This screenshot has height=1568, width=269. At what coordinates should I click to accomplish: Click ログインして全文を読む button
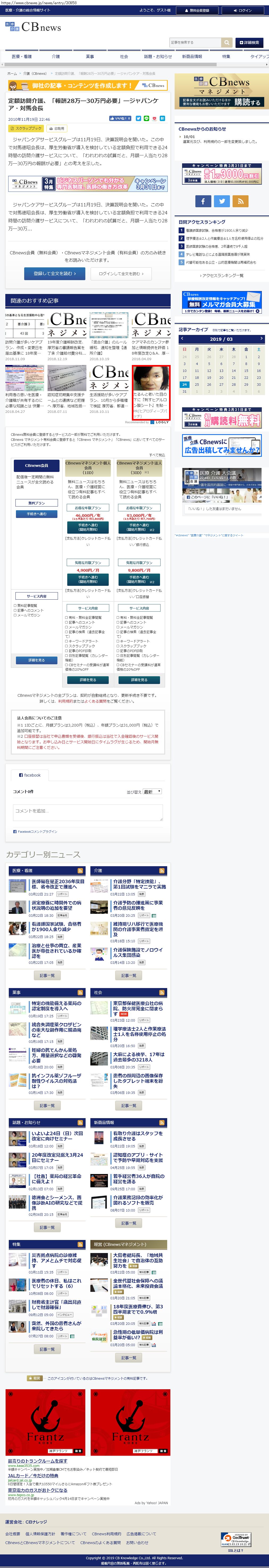pos(121,274)
